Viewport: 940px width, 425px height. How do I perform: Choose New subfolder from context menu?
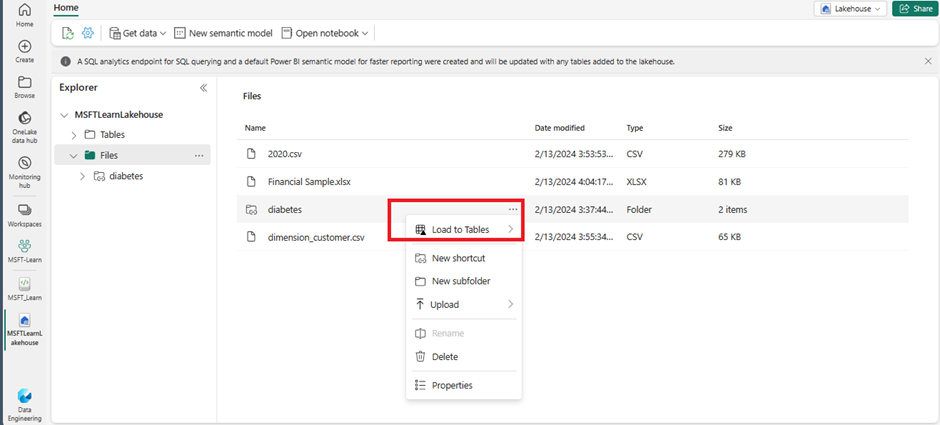465,281
